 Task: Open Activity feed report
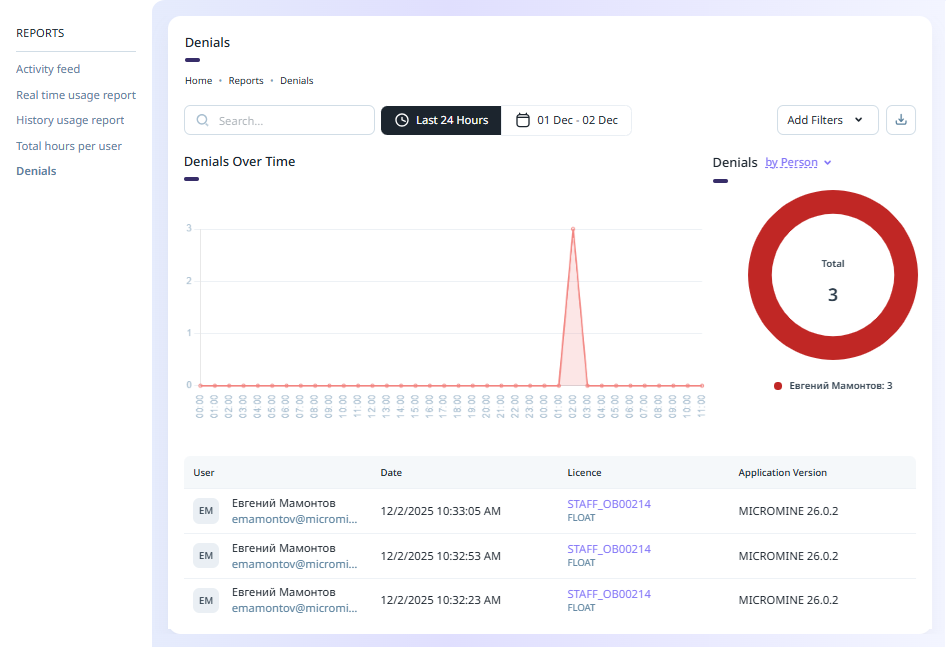tap(48, 69)
